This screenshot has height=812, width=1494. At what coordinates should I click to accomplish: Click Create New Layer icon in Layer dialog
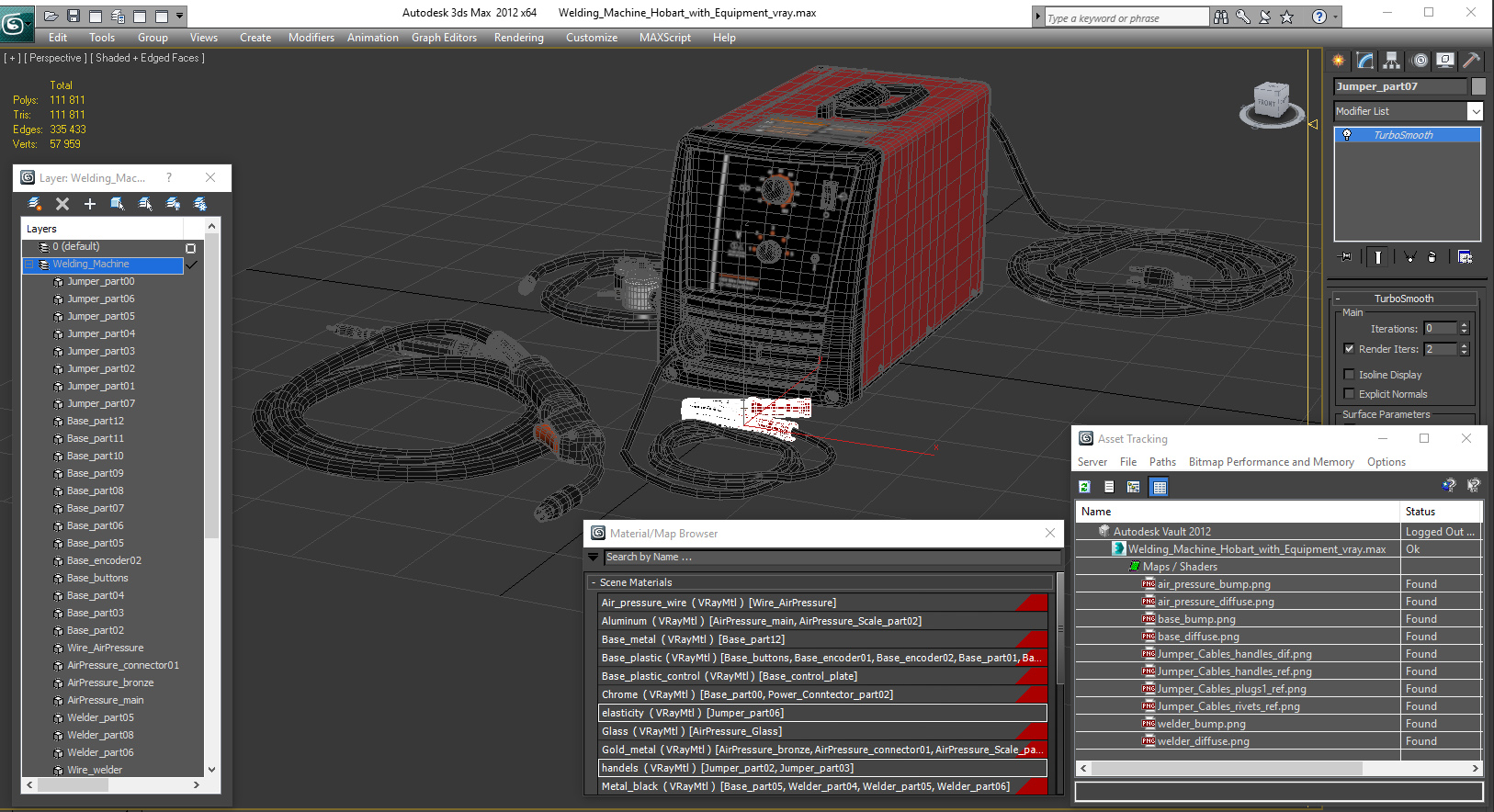(35, 204)
